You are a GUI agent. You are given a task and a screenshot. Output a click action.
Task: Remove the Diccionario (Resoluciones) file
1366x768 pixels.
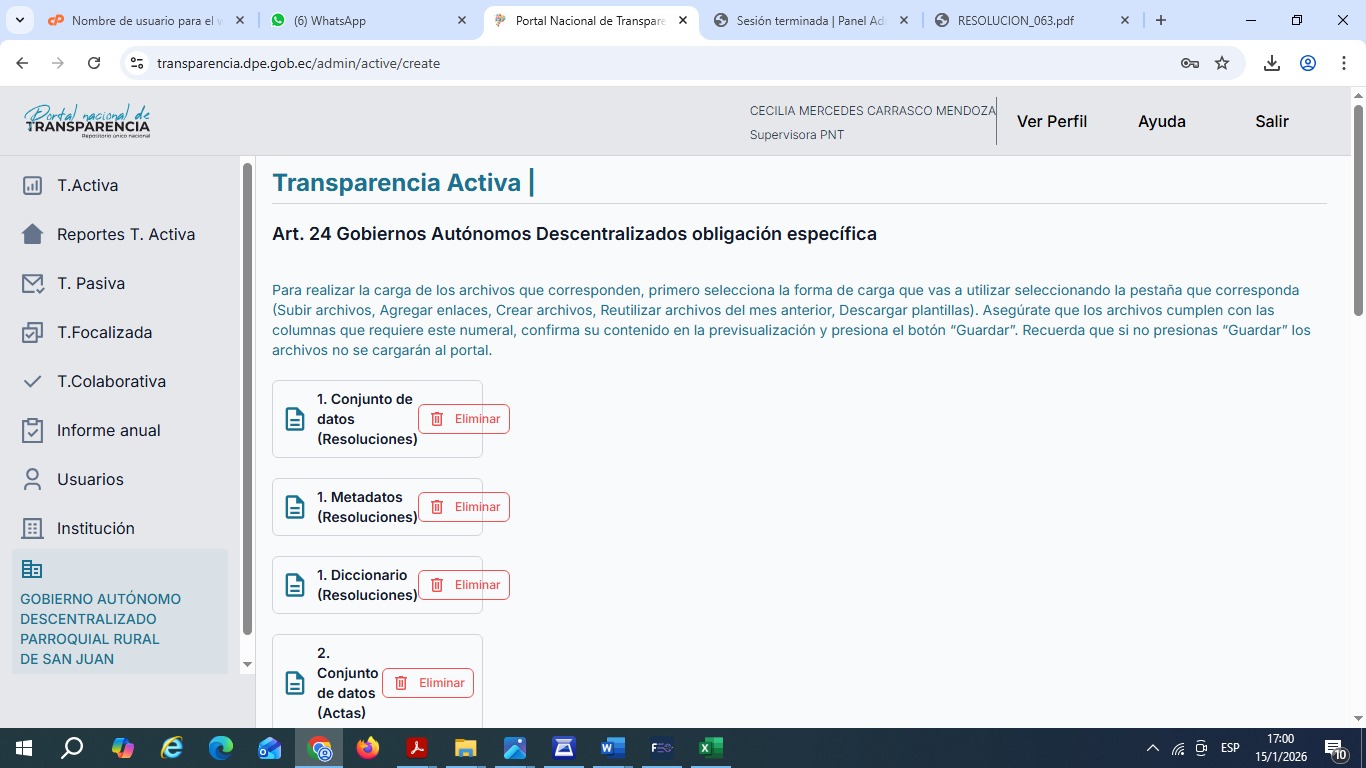464,585
